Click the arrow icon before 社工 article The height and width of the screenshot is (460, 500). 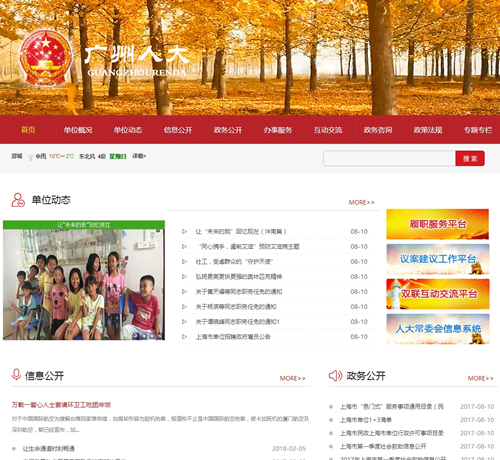184,261
